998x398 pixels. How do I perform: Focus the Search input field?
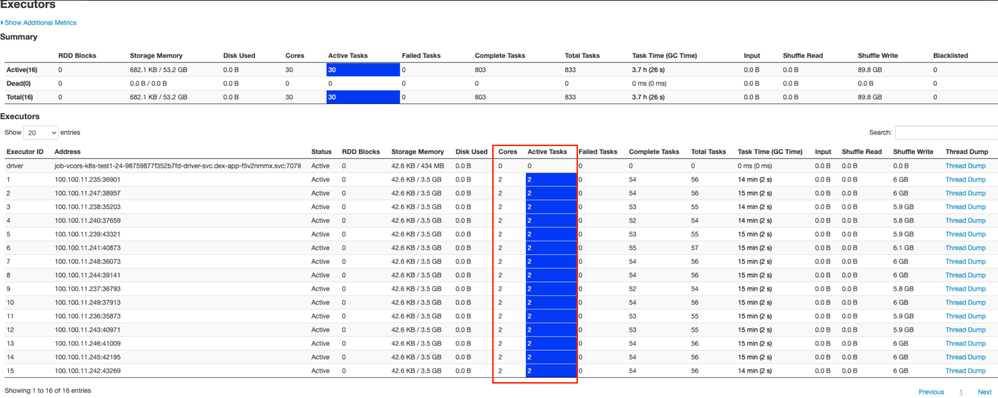tap(946, 132)
